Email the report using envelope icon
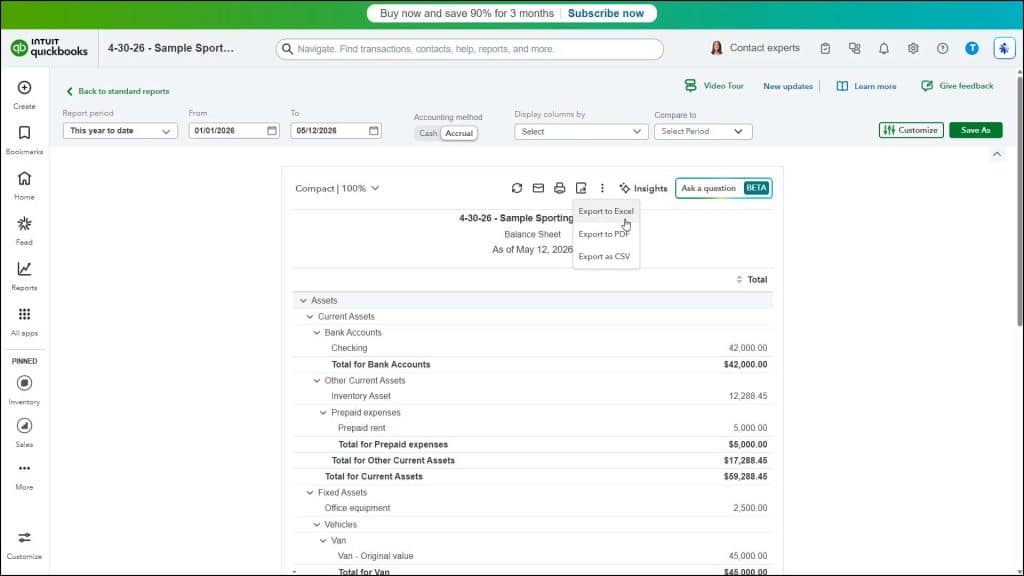Screen dimensions: 1024x576 538,188
